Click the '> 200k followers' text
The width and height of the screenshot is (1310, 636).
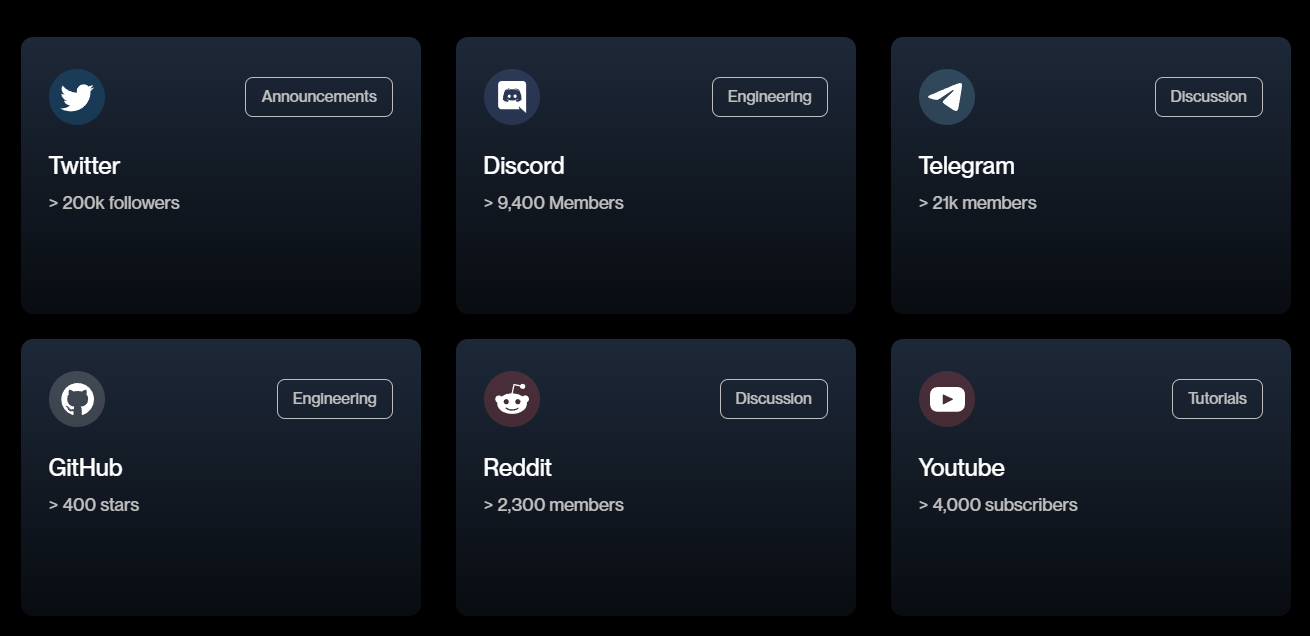point(114,203)
